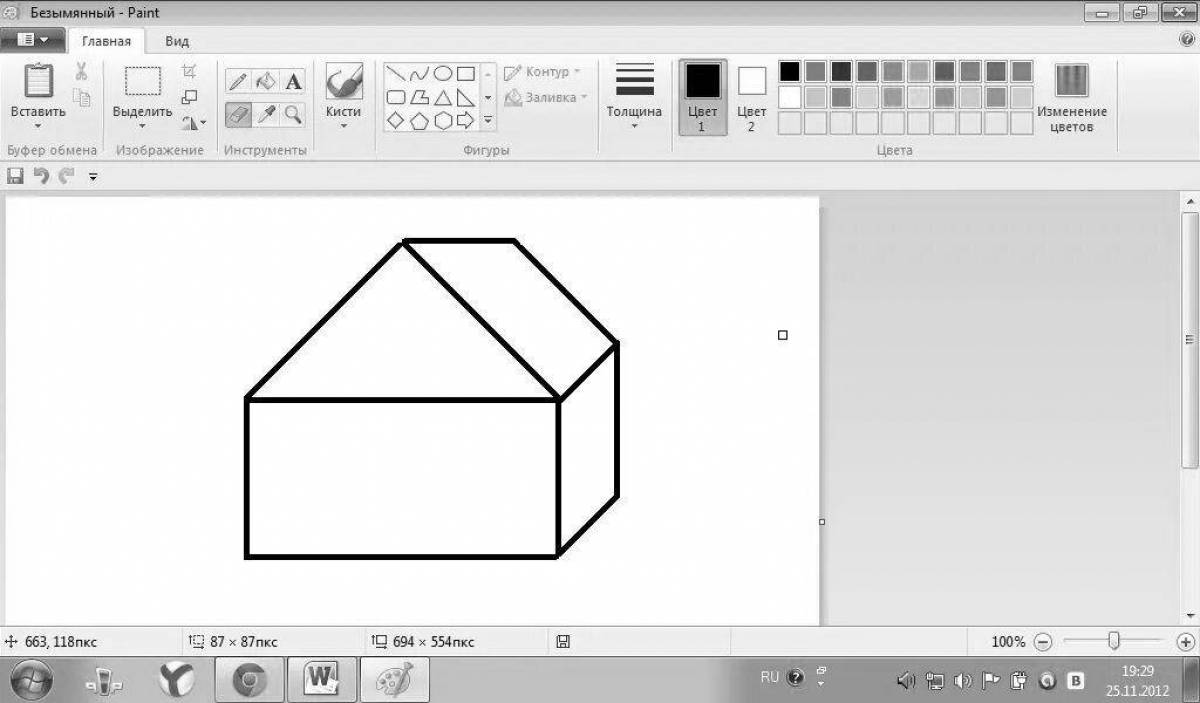Activate the Цвет 1 foreground color button
1200x703 pixels.
pos(702,97)
